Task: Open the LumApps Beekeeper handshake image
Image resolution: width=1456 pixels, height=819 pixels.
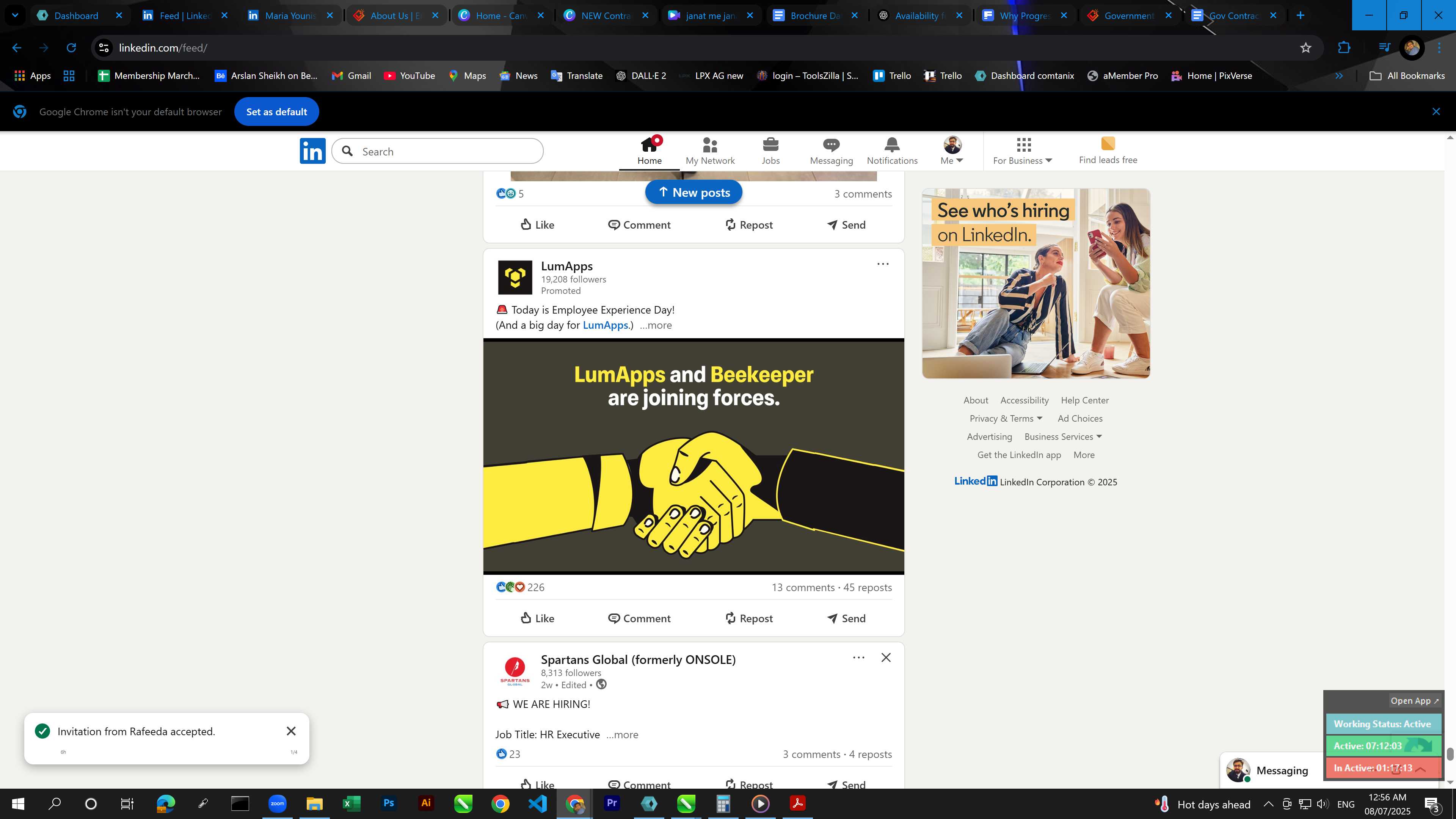Action: (x=693, y=456)
